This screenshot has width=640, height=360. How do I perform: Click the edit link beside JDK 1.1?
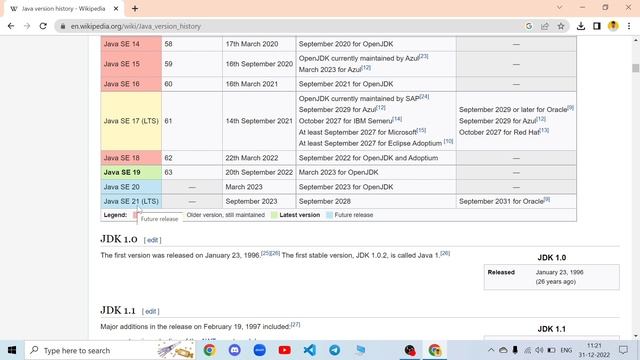(151, 311)
